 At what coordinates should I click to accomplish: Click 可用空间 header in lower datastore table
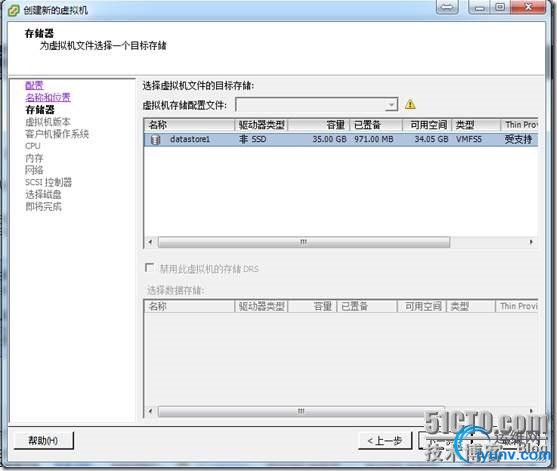[422, 306]
